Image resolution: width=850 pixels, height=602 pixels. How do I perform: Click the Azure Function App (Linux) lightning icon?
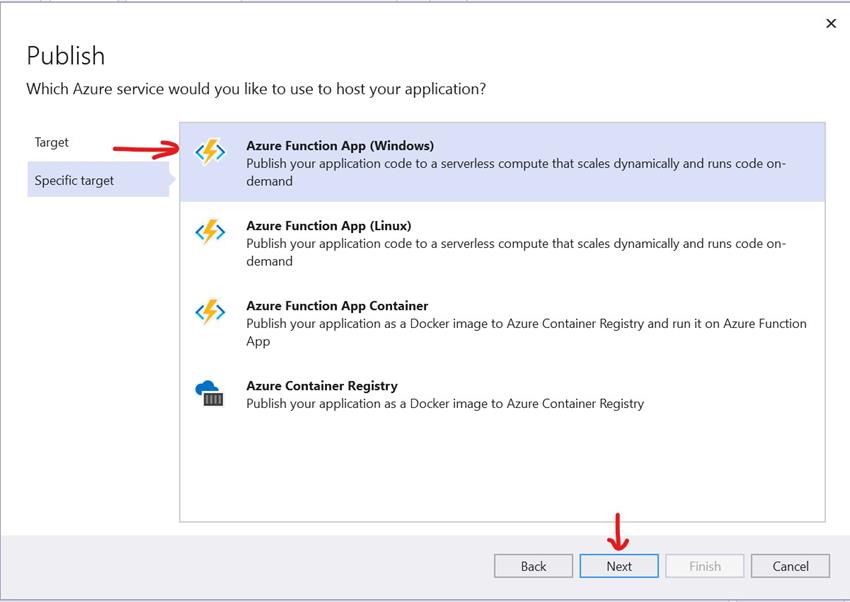(x=210, y=233)
